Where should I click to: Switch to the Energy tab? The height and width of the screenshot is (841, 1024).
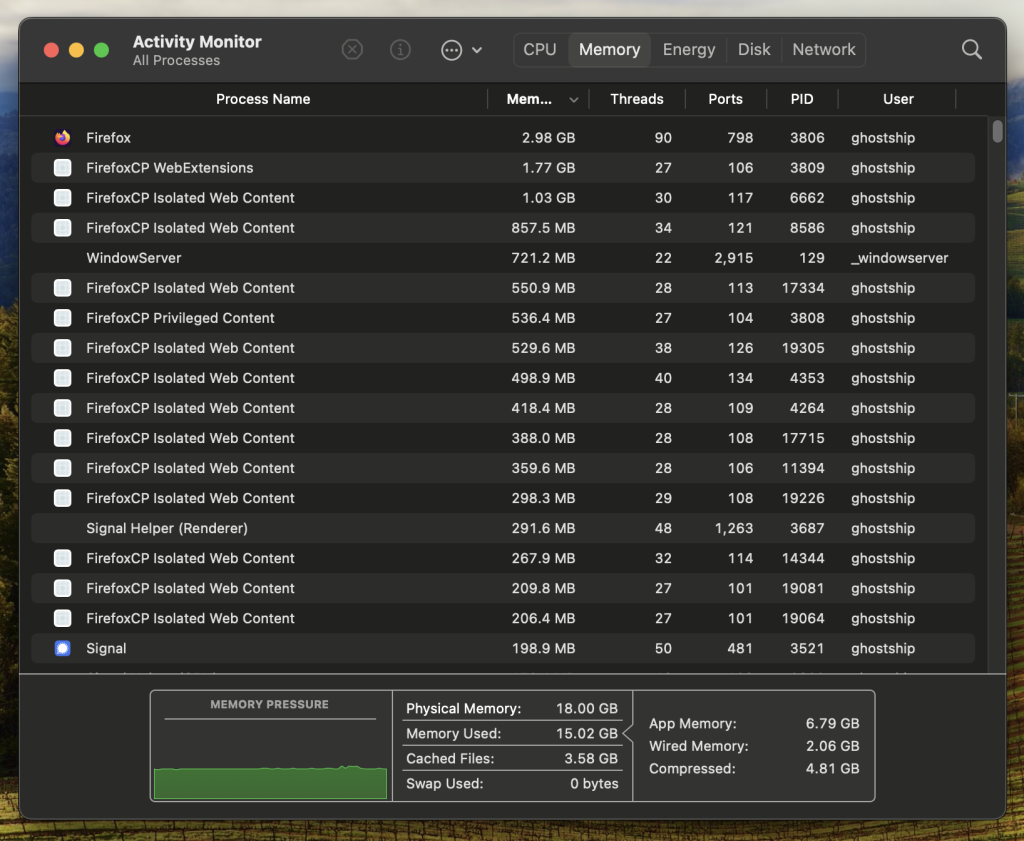689,50
